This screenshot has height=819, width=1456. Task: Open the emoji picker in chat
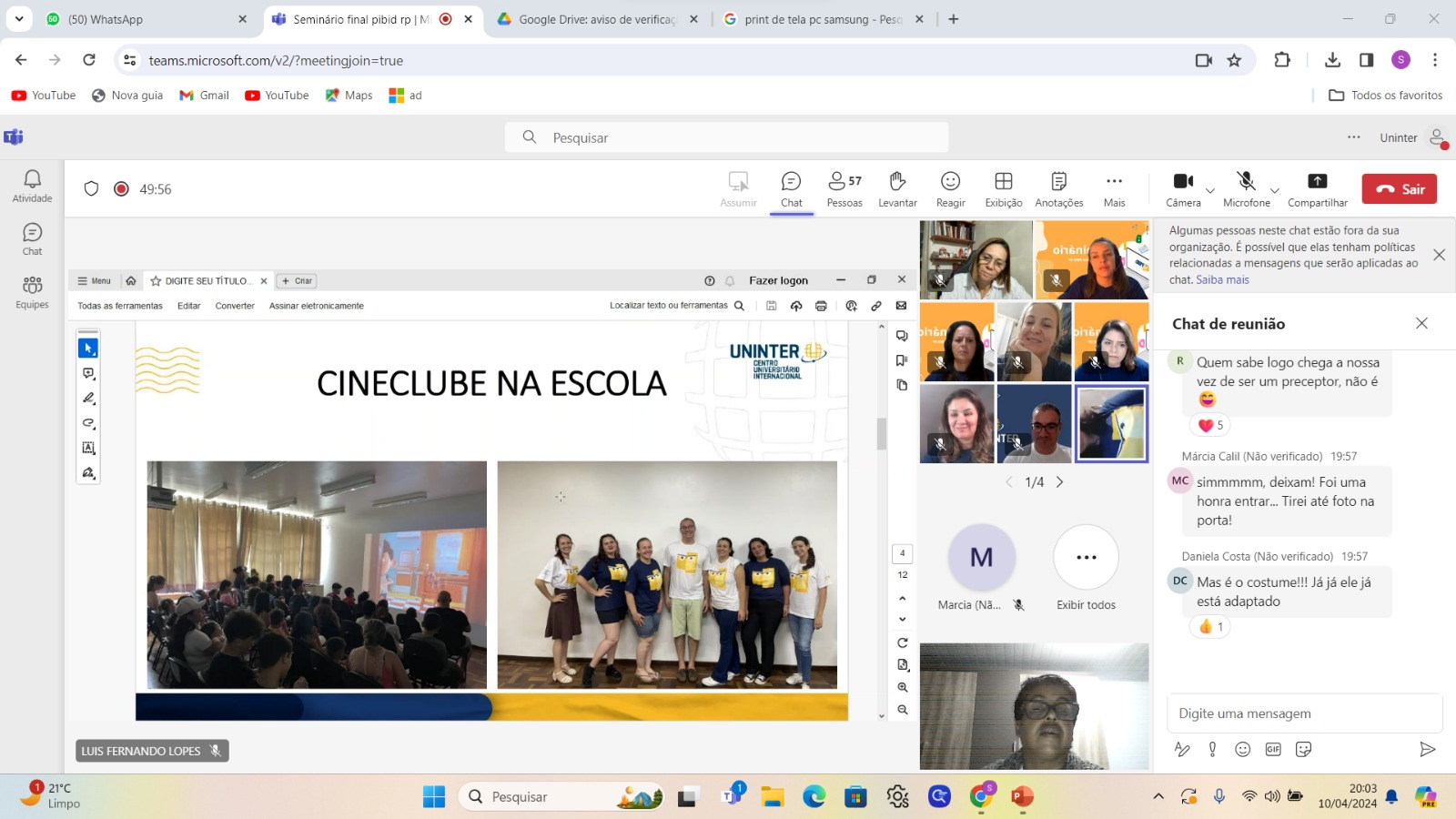click(1242, 749)
